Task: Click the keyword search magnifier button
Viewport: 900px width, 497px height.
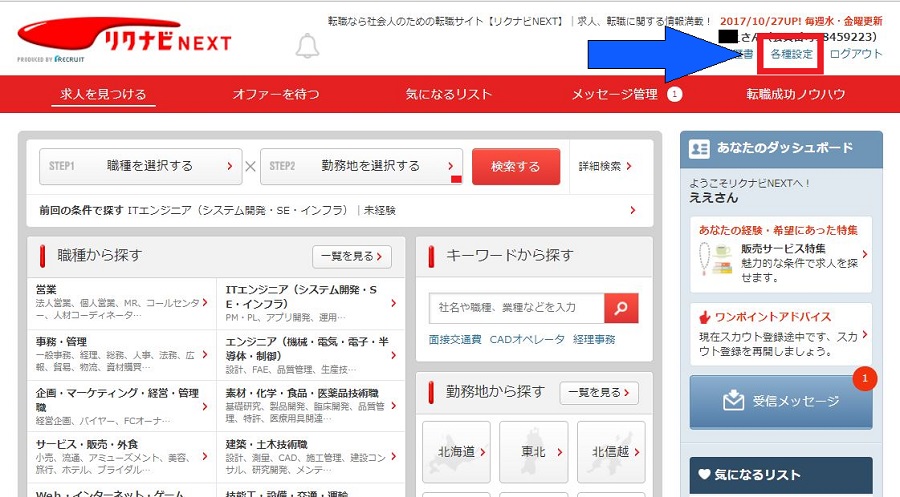Action: 621,308
